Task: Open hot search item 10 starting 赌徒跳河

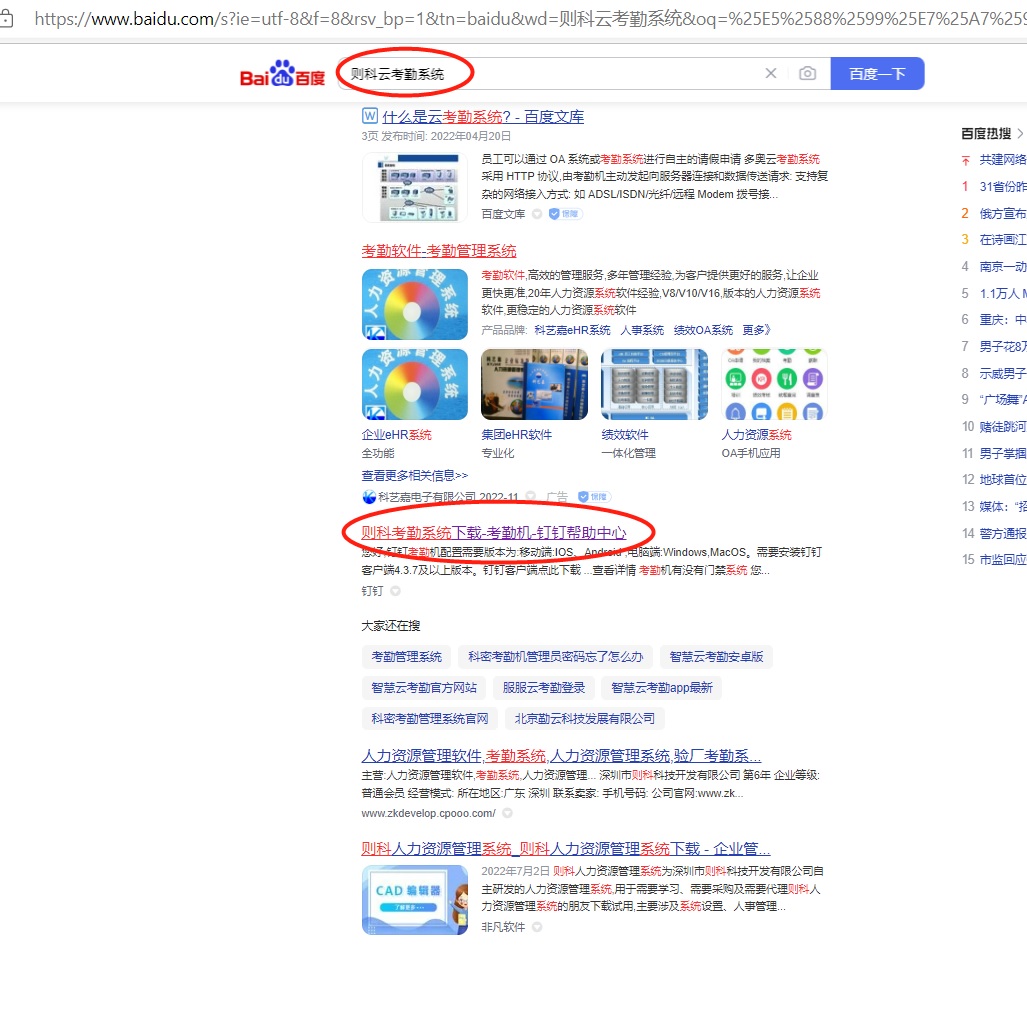Action: (x=1003, y=427)
